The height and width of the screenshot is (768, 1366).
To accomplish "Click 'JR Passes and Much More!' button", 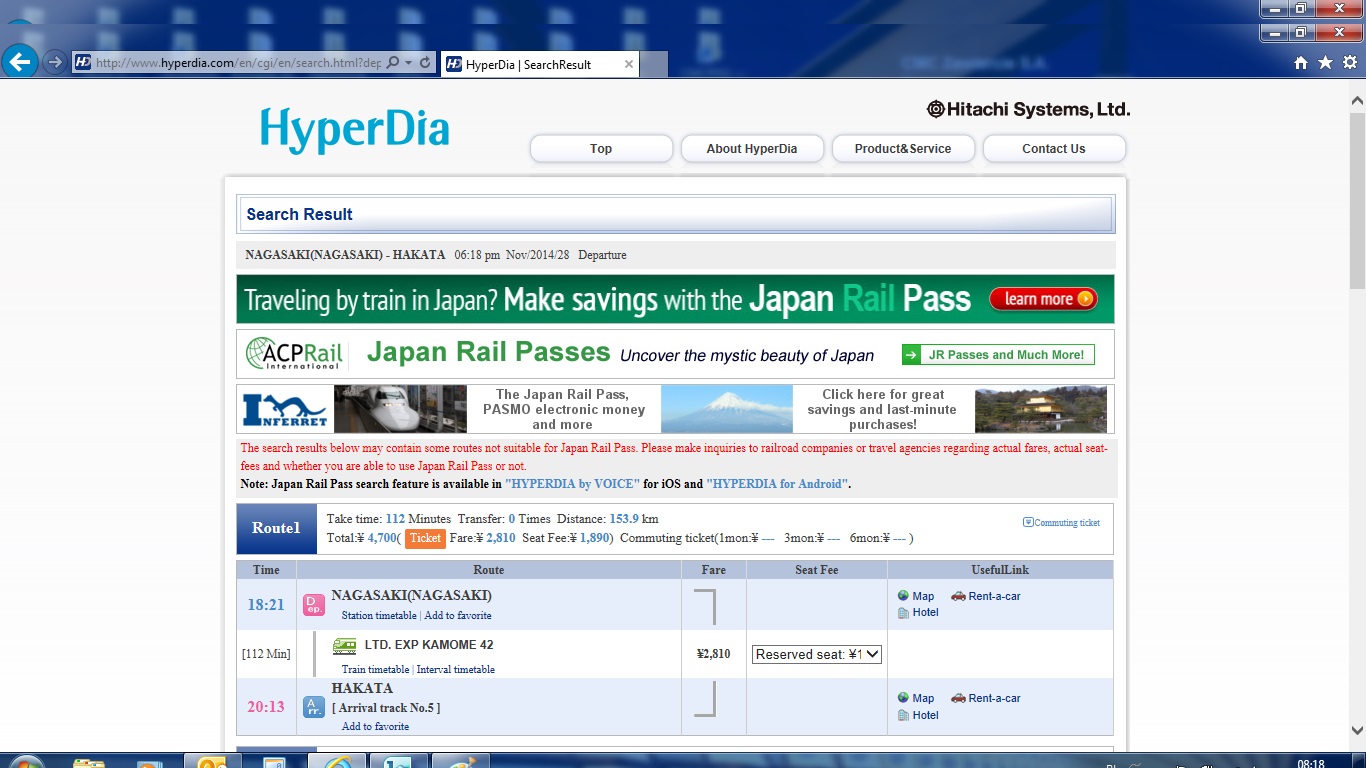I will click(x=998, y=354).
